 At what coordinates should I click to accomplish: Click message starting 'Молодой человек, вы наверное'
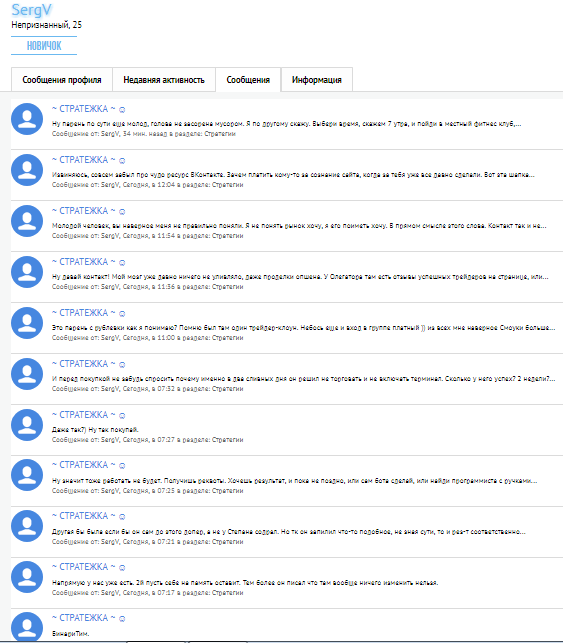pyautogui.click(x=299, y=226)
